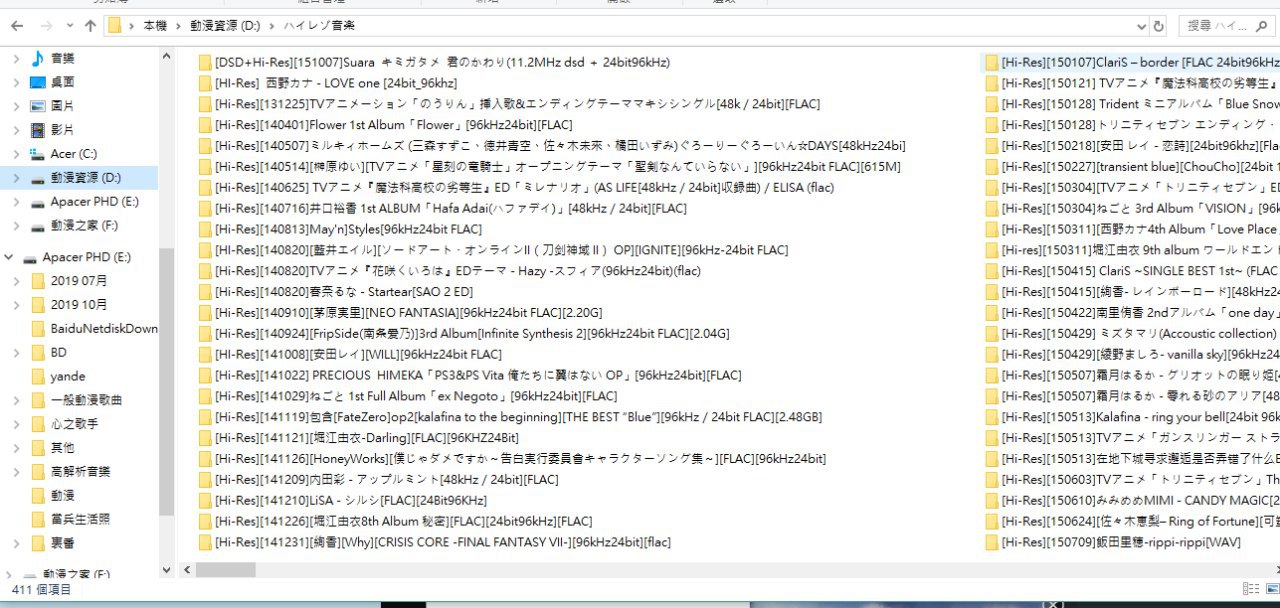Expand the 一般動漫歌曲 folder node
Viewport: 1280px width, 608px height.
click(16, 400)
